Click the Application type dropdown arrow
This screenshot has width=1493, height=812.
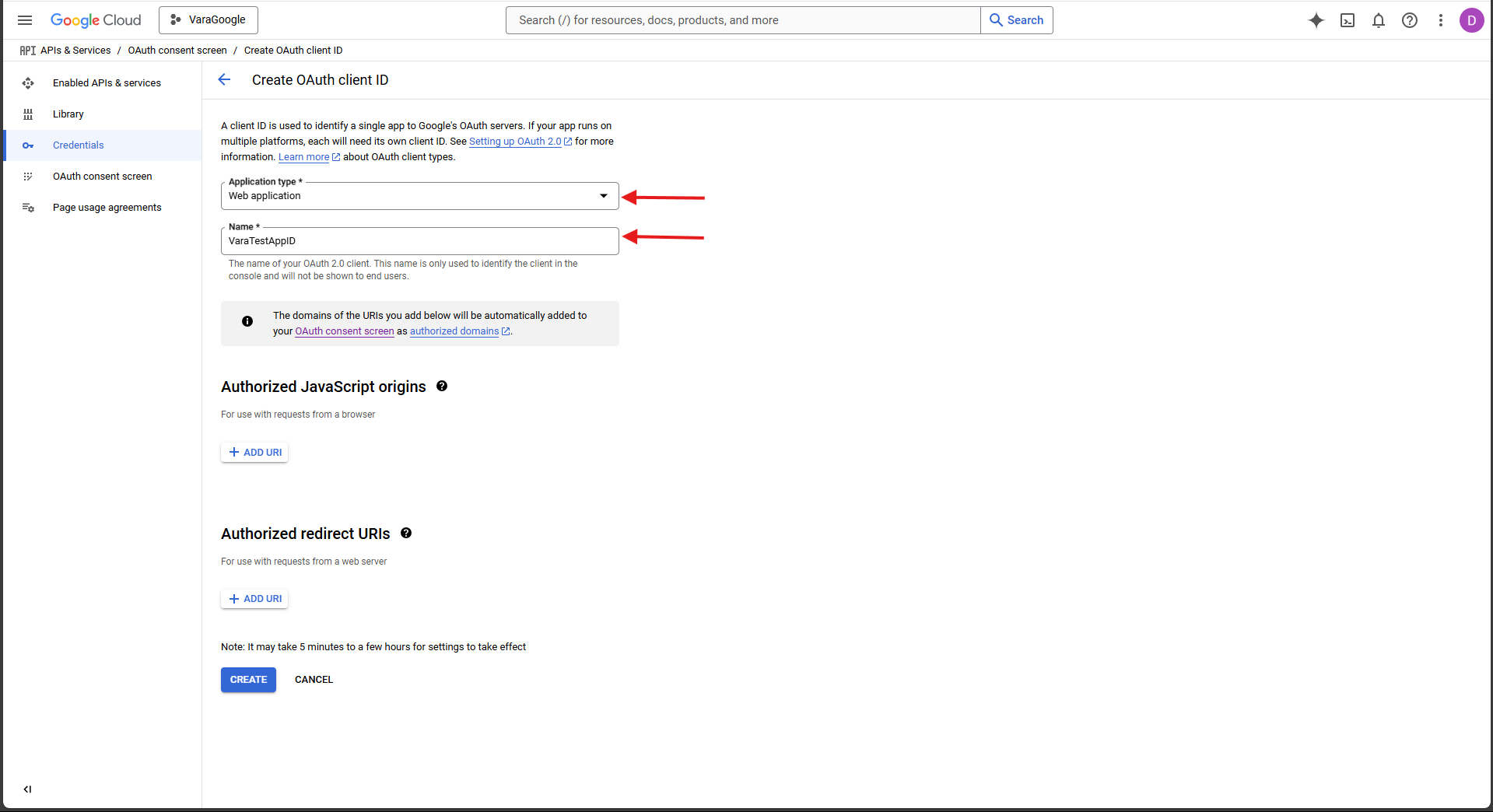[604, 196]
